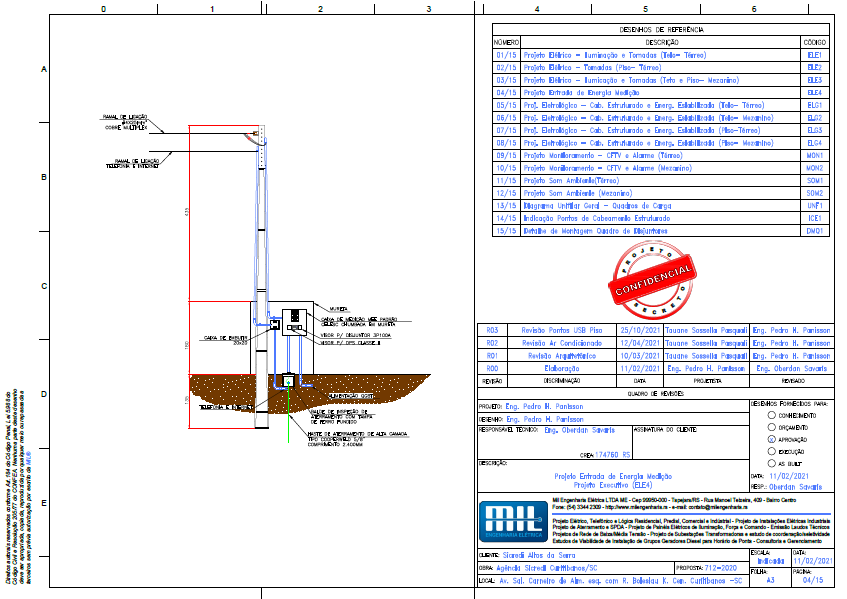
Task: Click the date 25/10/2021
Action: [640, 330]
